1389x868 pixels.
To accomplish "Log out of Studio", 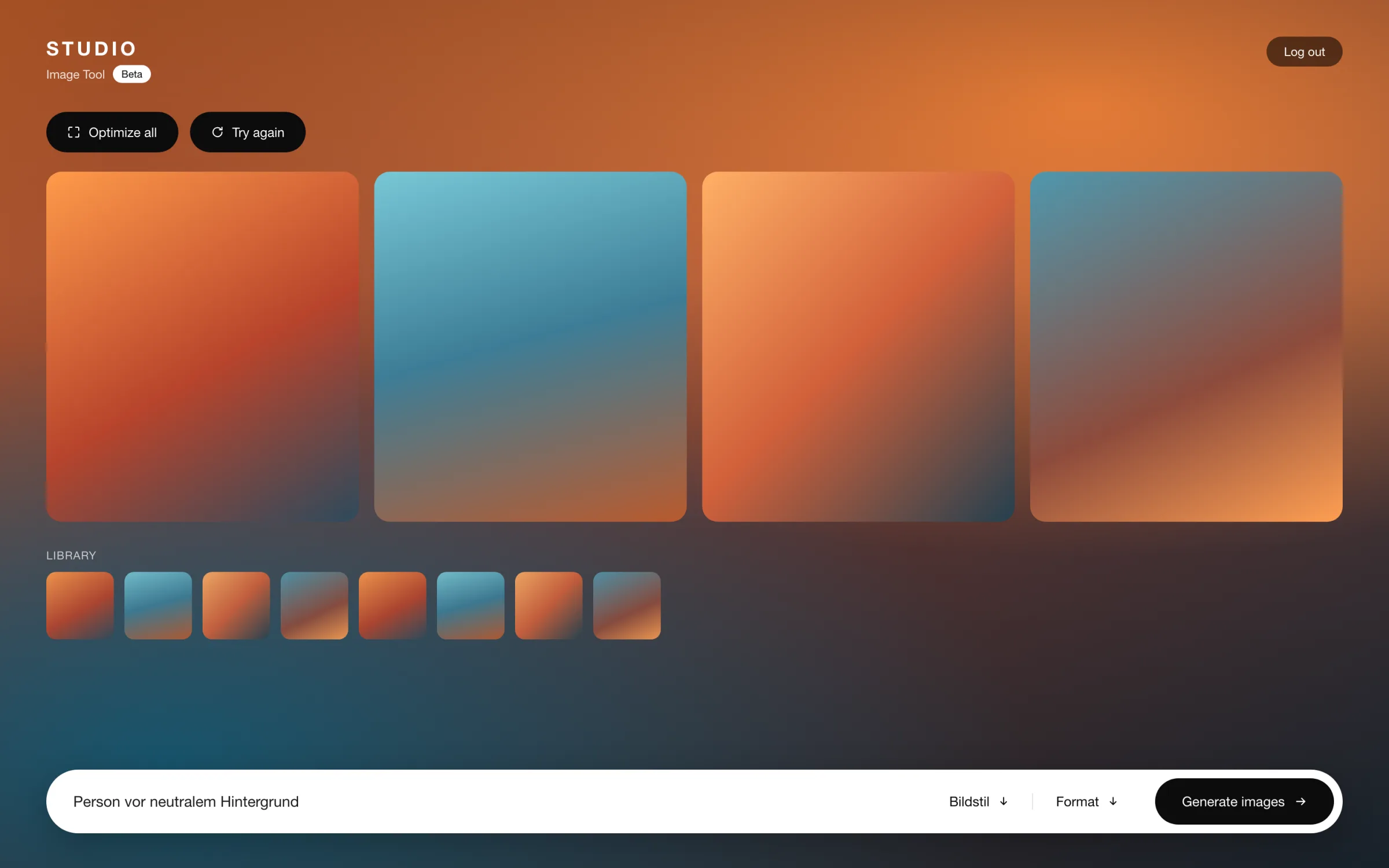I will click(x=1304, y=52).
